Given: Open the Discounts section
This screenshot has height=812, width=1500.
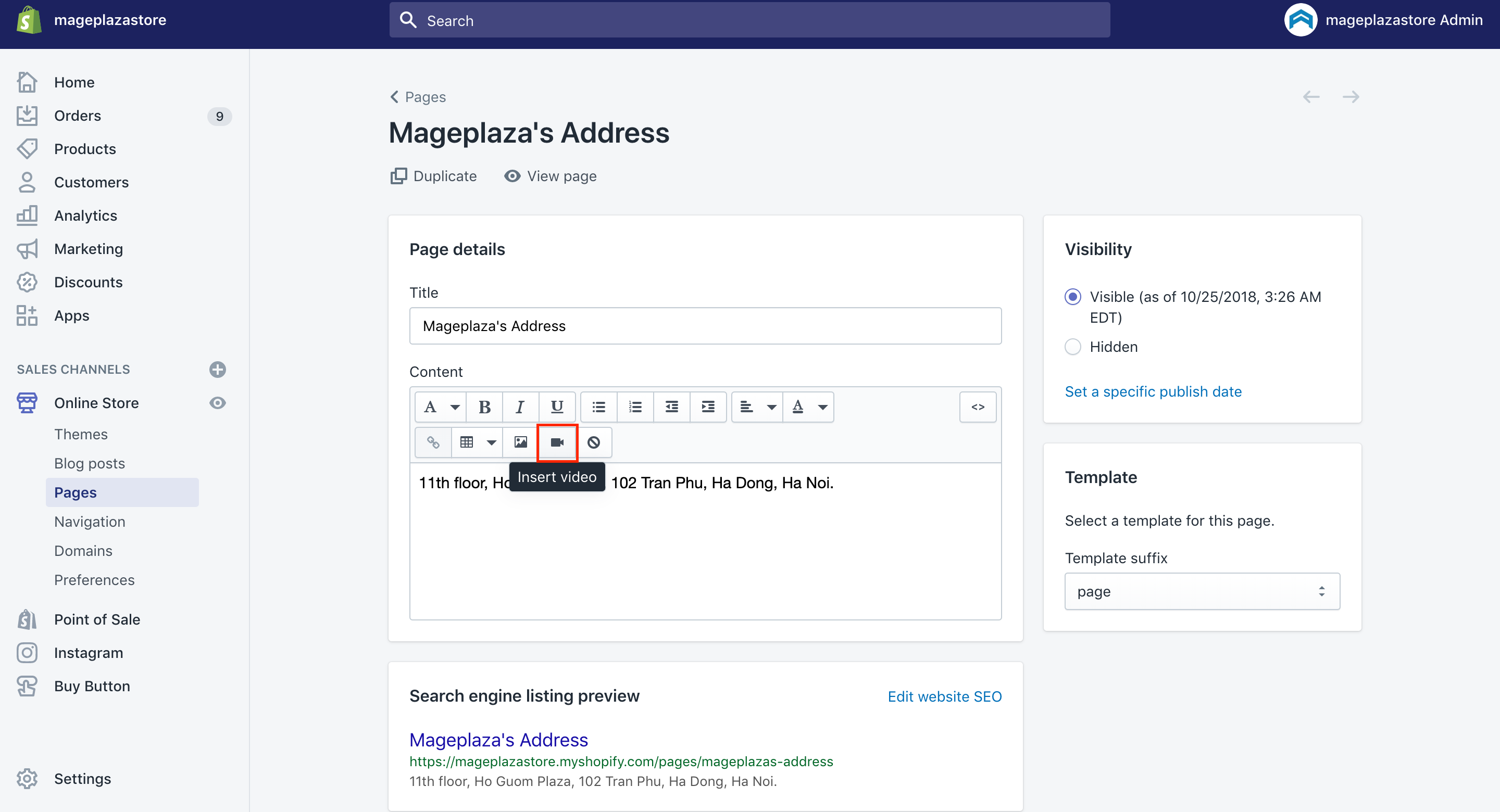Looking at the screenshot, I should pyautogui.click(x=88, y=282).
